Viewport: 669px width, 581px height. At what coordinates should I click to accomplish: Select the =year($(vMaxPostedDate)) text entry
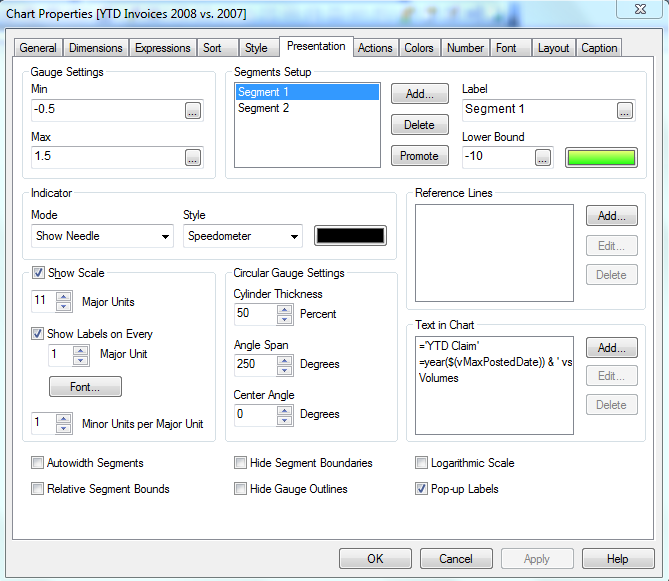point(495,362)
